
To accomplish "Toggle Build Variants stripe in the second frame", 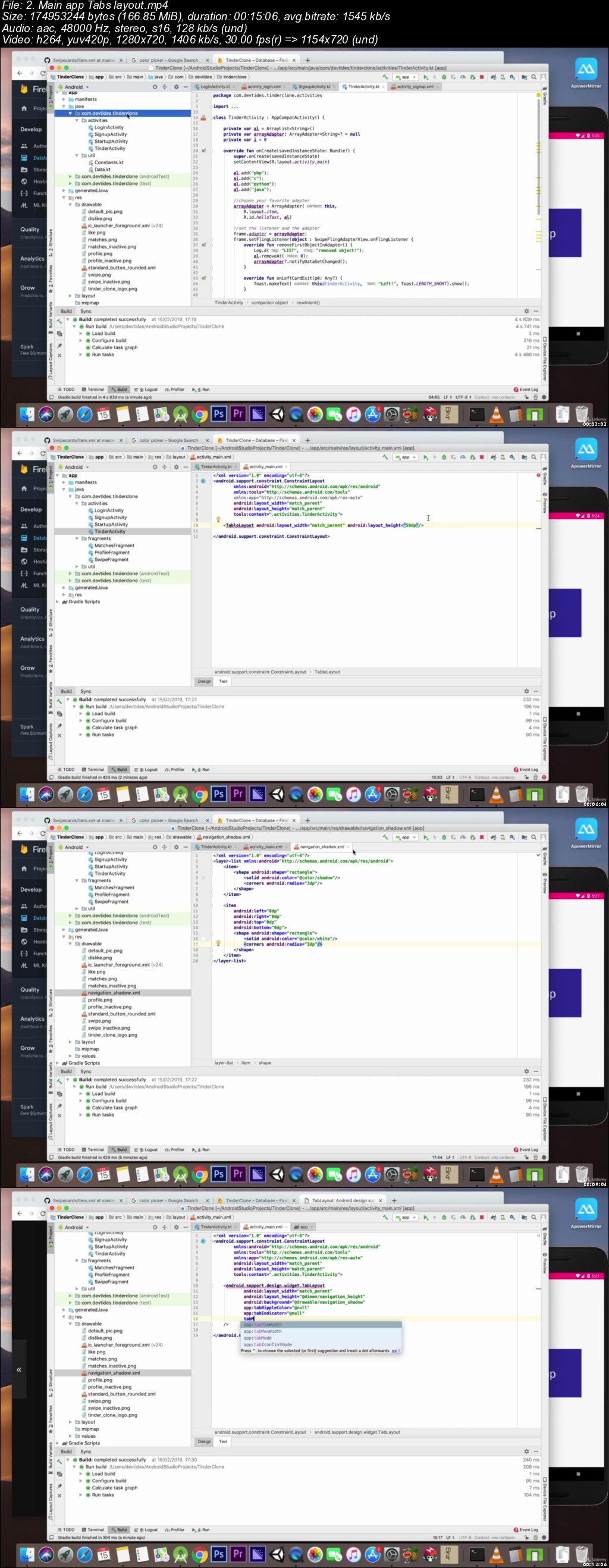I will point(51,698).
